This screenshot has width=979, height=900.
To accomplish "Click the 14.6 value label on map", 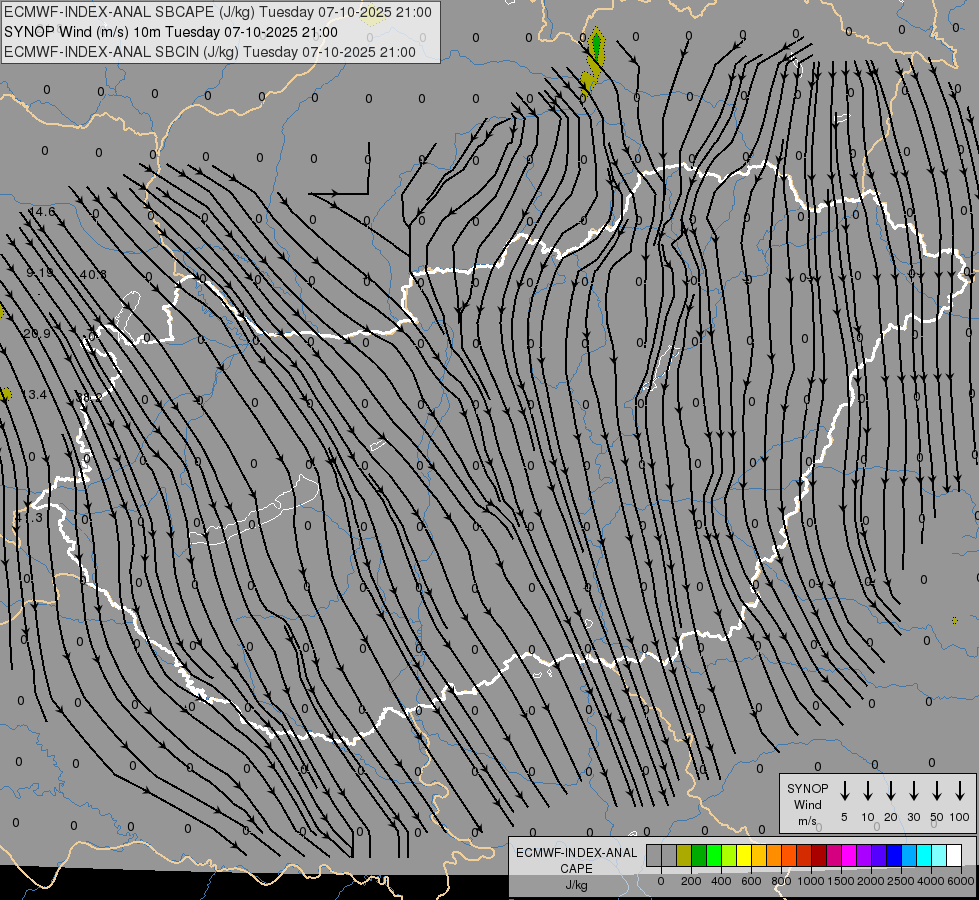I will click(42, 212).
